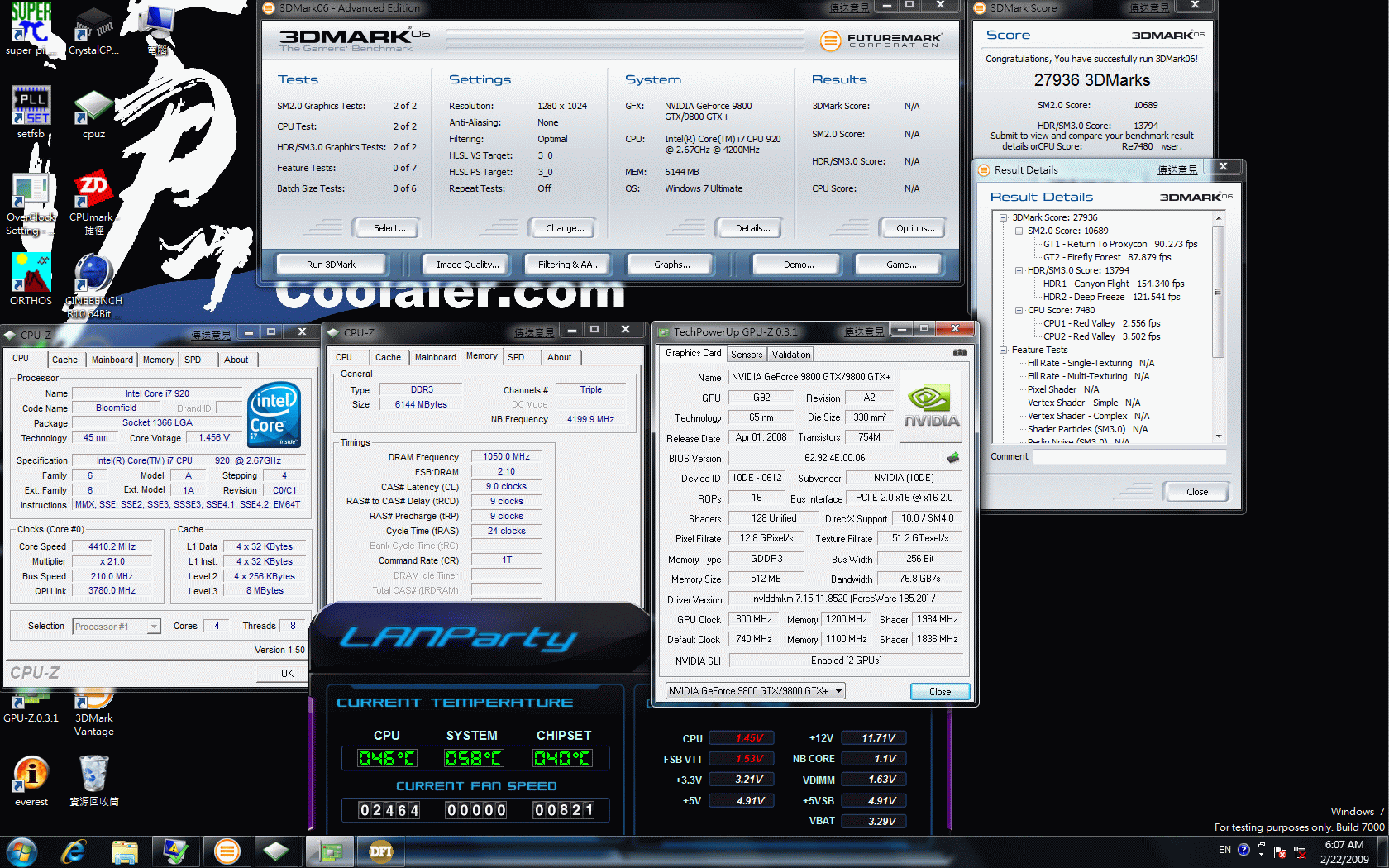Viewport: 1389px width, 868px height.
Task: Open the Graphs... button
Action: tap(671, 265)
